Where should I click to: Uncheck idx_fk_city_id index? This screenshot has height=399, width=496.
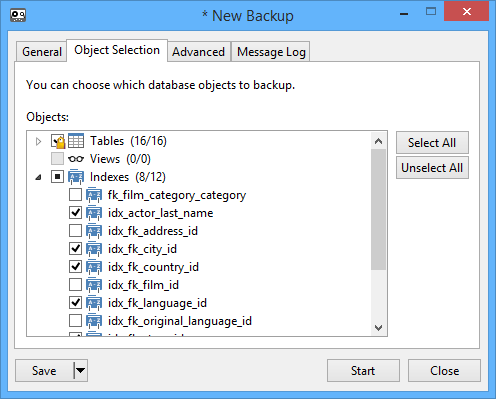click(75, 249)
